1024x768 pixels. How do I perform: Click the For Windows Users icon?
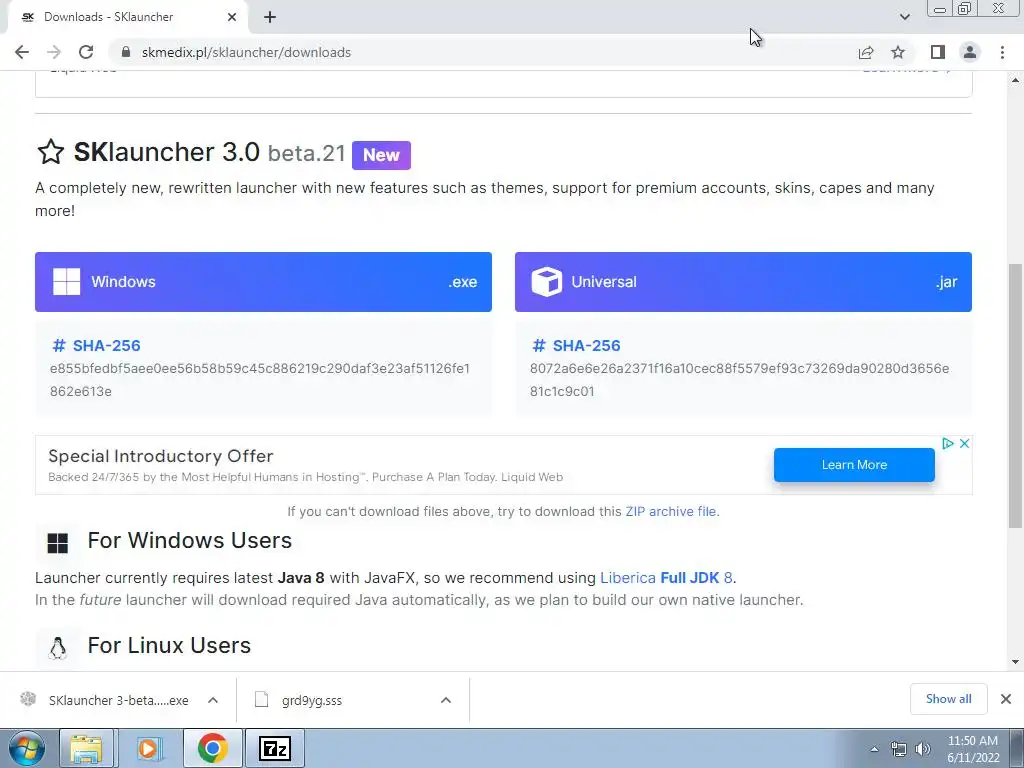[57, 543]
